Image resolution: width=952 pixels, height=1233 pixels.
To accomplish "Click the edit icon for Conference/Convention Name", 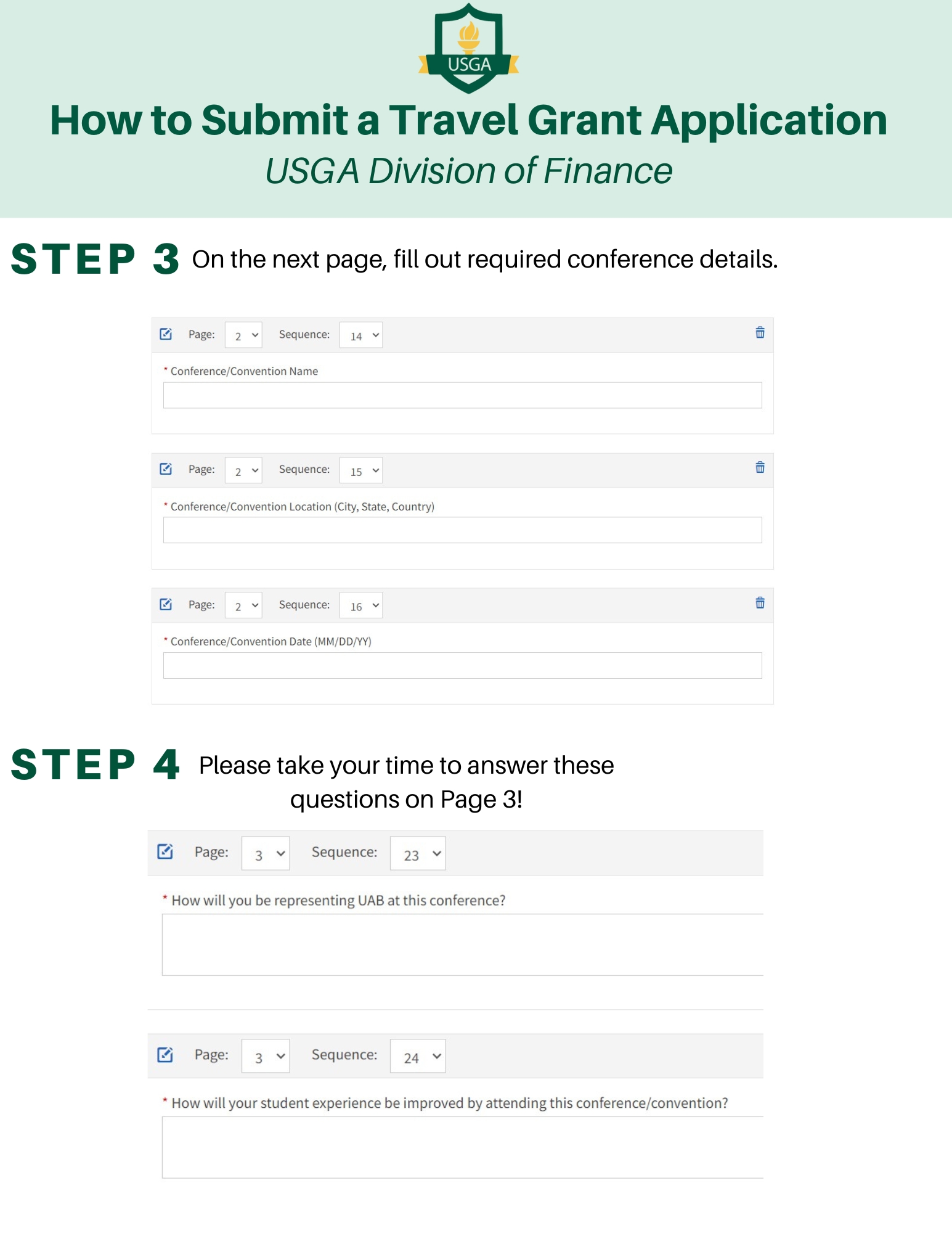I will click(x=166, y=334).
